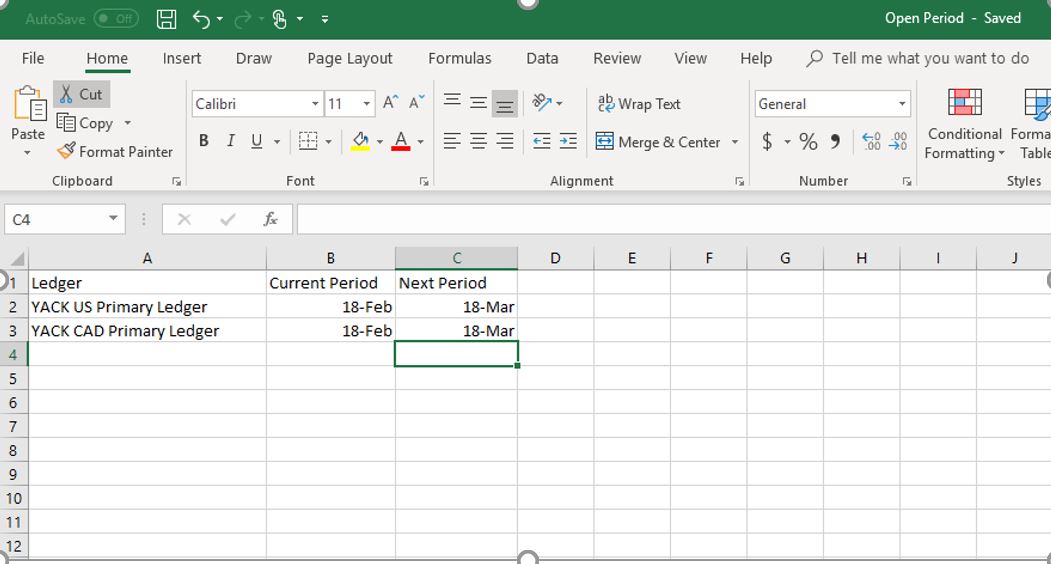This screenshot has width=1051, height=564.
Task: Toggle AutoSave switch
Action: (x=116, y=18)
